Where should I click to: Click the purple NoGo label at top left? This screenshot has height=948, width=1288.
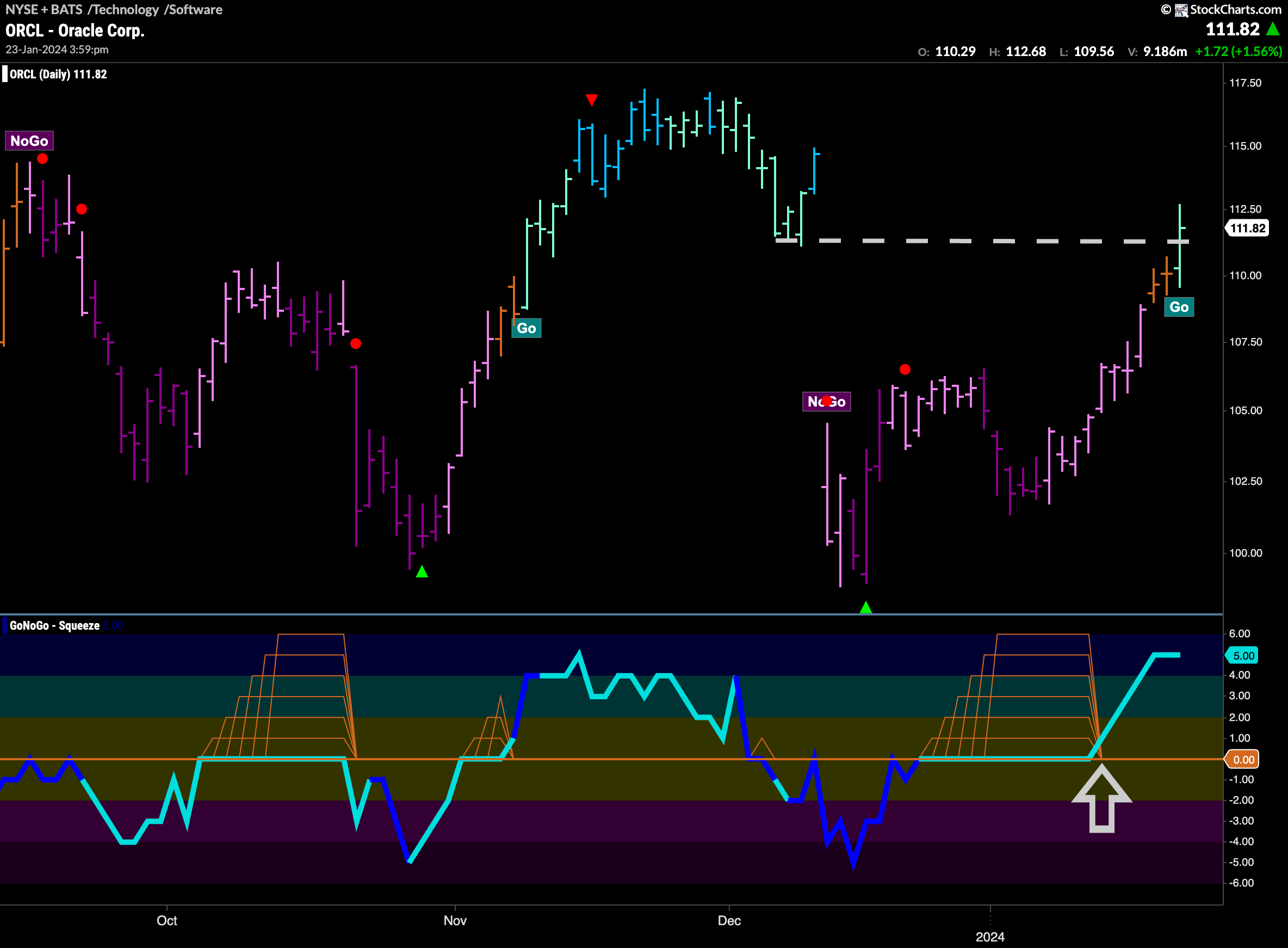(x=29, y=140)
